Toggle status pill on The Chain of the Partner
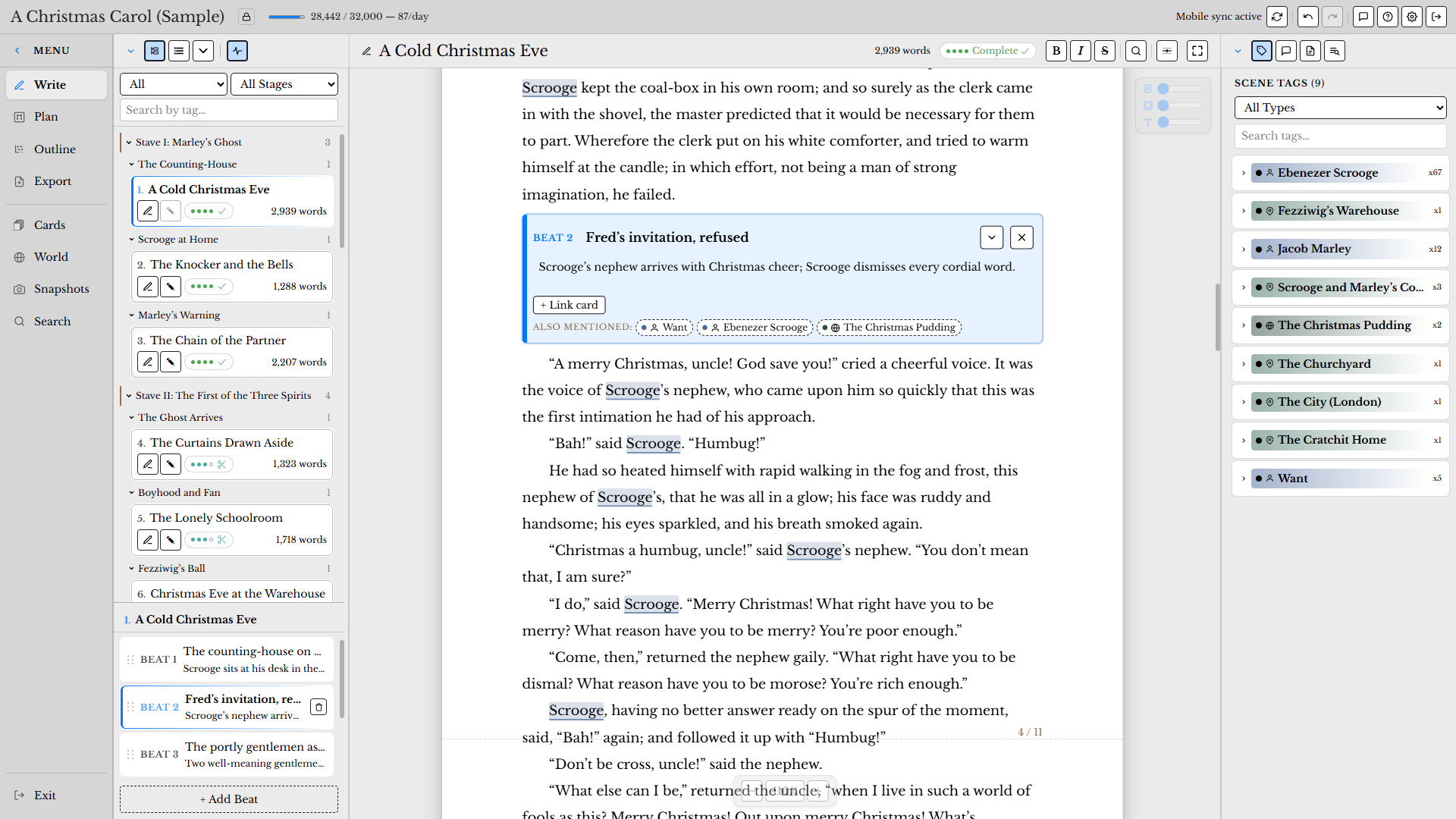Screen dimensions: 1456x819 (x=209, y=362)
